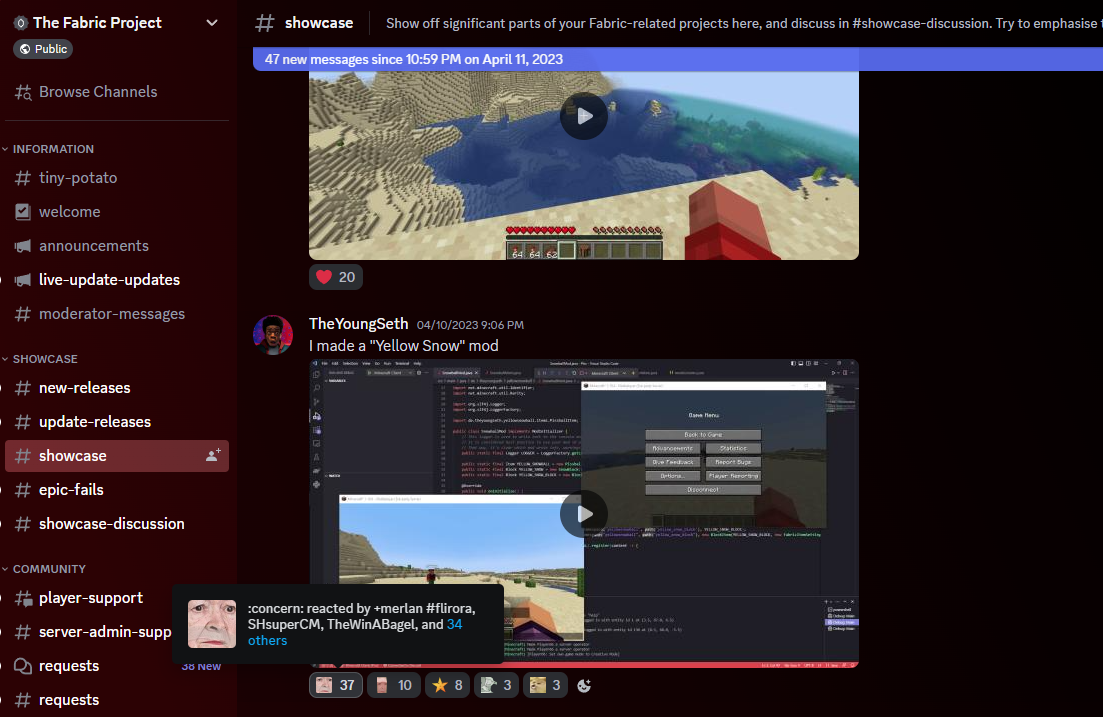The width and height of the screenshot is (1103, 717).
Task: Click the moderator-messages hash icon
Action: point(23,314)
